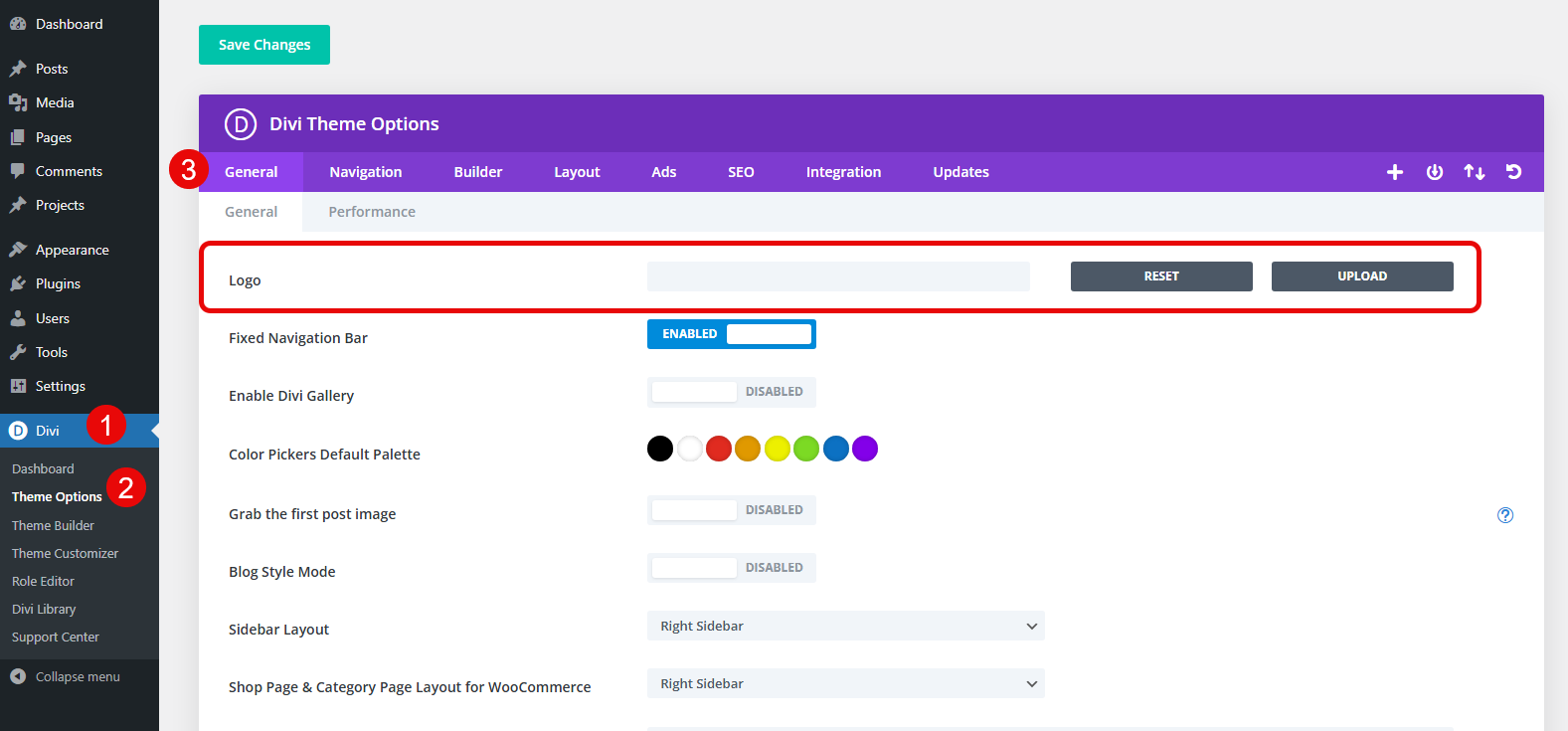Screen dimensions: 1568x731
Task: Click the Posts pin icon
Action: pyautogui.click(x=18, y=69)
